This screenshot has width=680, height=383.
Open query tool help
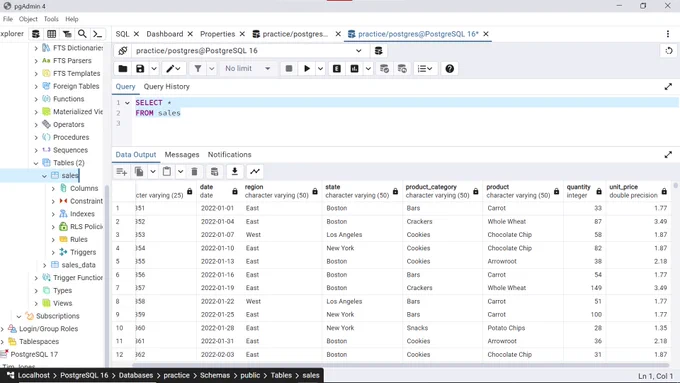pos(450,69)
